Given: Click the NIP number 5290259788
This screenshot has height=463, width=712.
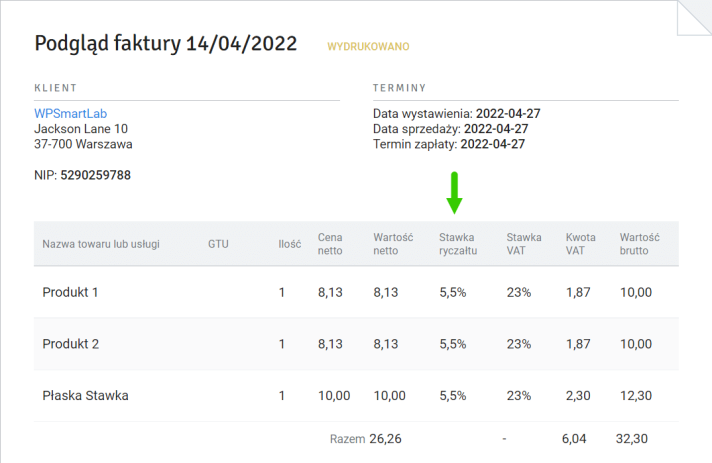Looking at the screenshot, I should (x=95, y=175).
